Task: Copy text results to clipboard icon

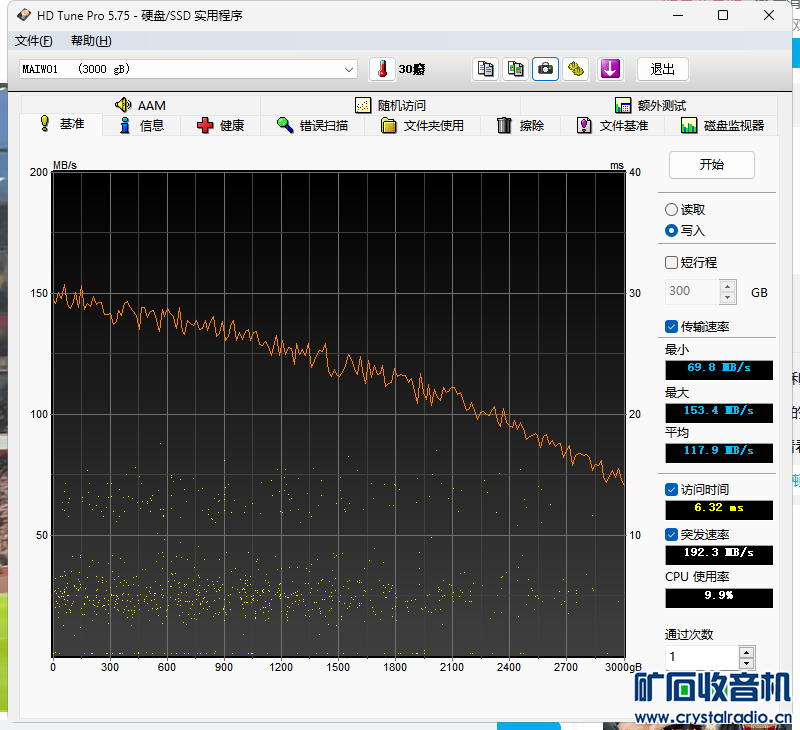Action: click(485, 69)
